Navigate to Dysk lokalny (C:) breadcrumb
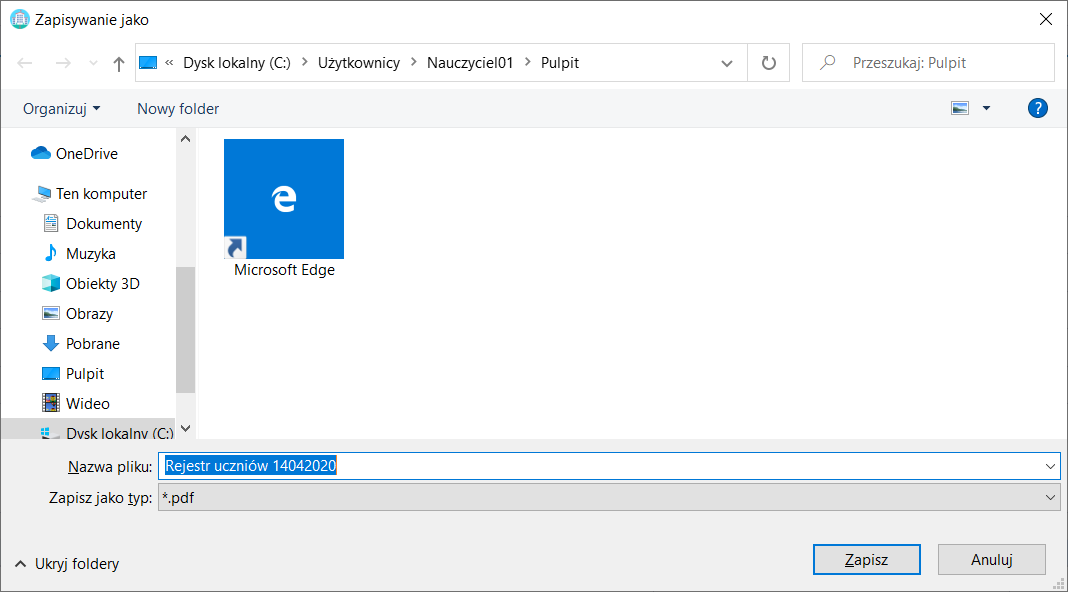This screenshot has height=592, width=1068. [x=237, y=63]
